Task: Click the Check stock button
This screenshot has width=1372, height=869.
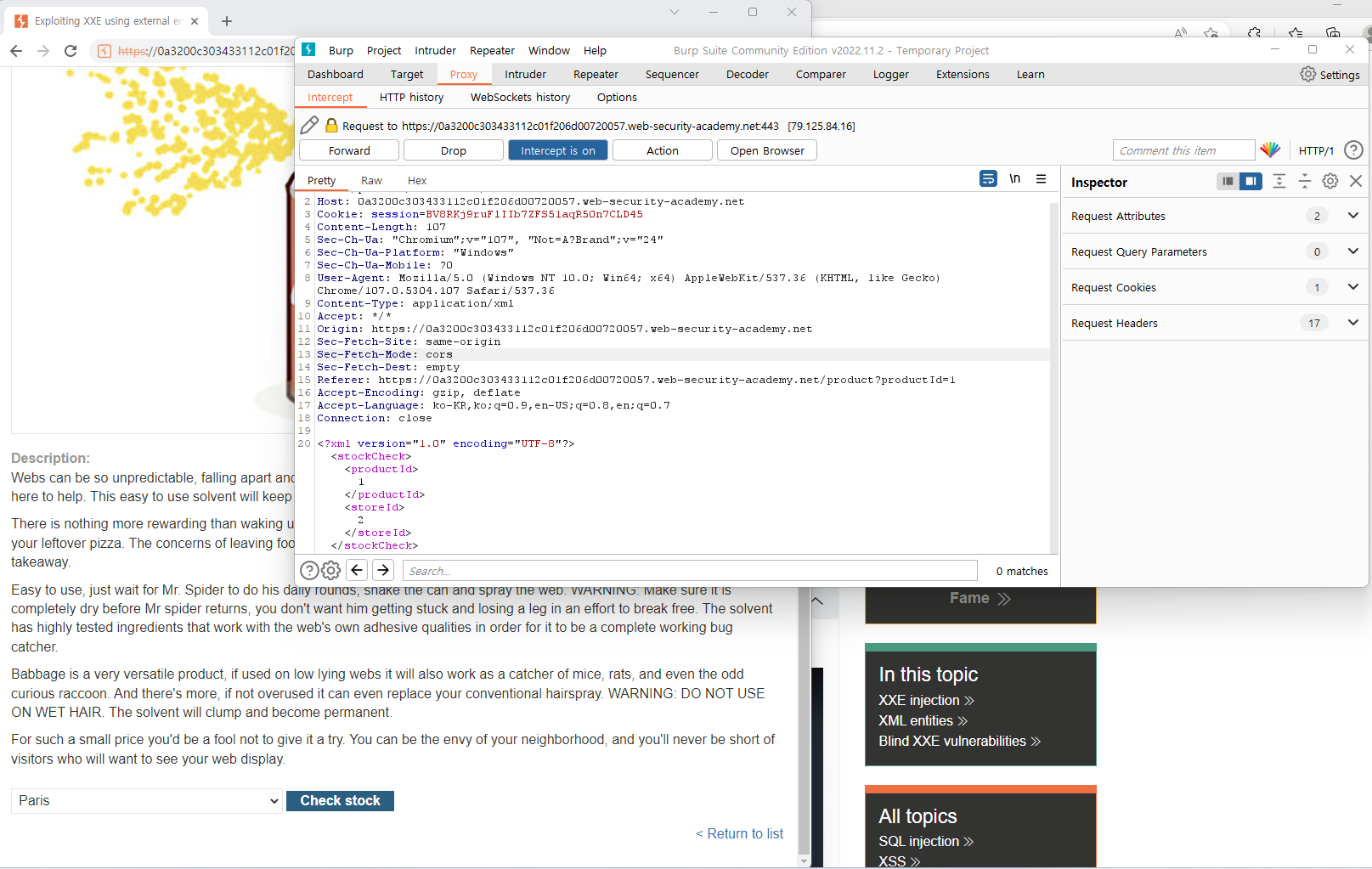Action: (x=340, y=800)
